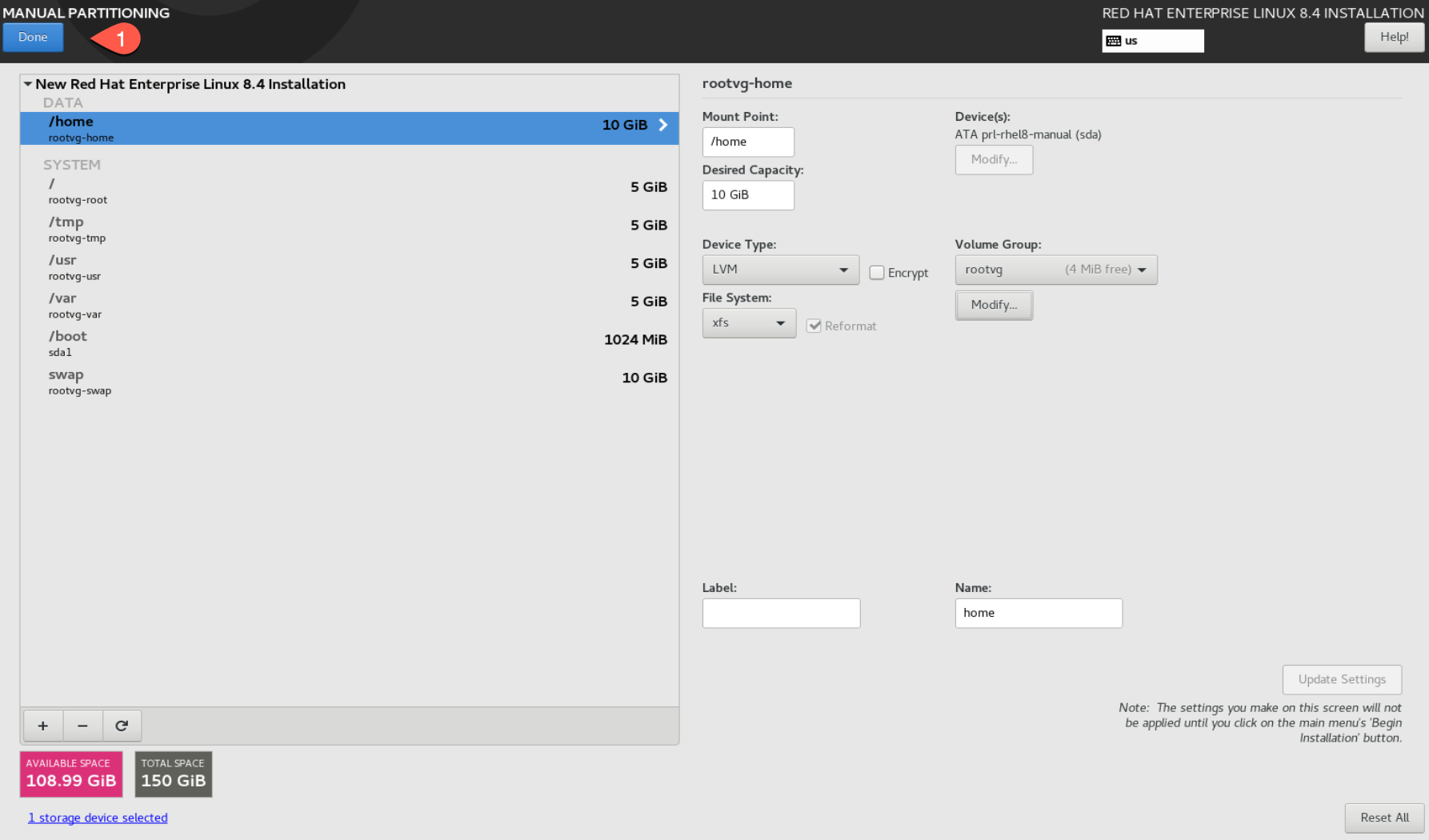Click Update Settings button

pos(1342,679)
